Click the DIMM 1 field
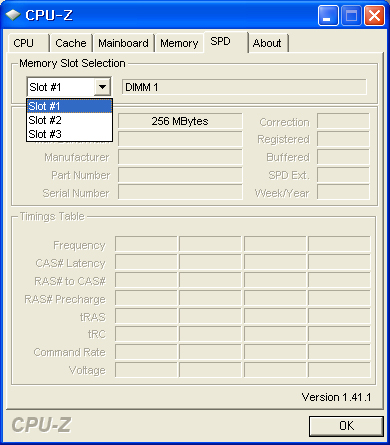 tap(244, 87)
